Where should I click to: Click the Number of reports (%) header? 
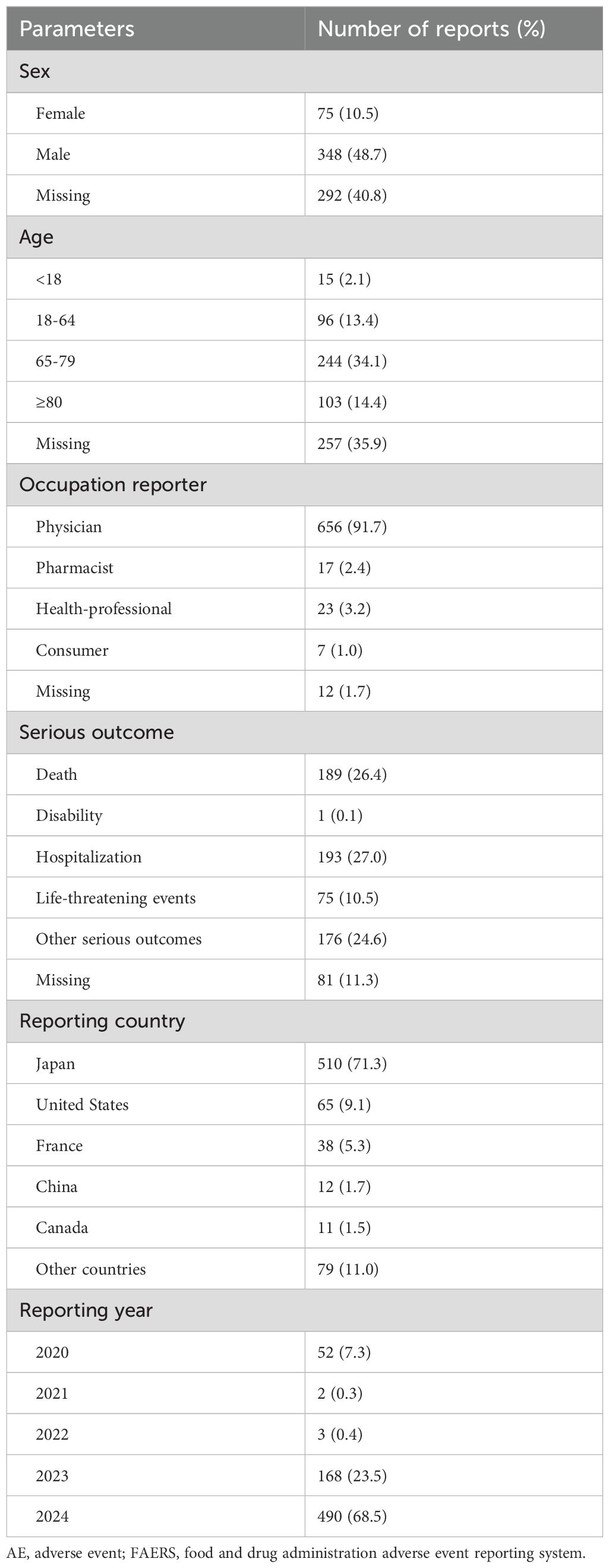(431, 29)
